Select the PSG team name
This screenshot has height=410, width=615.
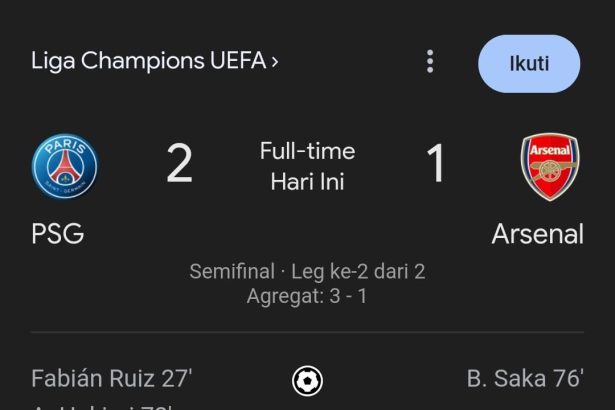pyautogui.click(x=58, y=234)
